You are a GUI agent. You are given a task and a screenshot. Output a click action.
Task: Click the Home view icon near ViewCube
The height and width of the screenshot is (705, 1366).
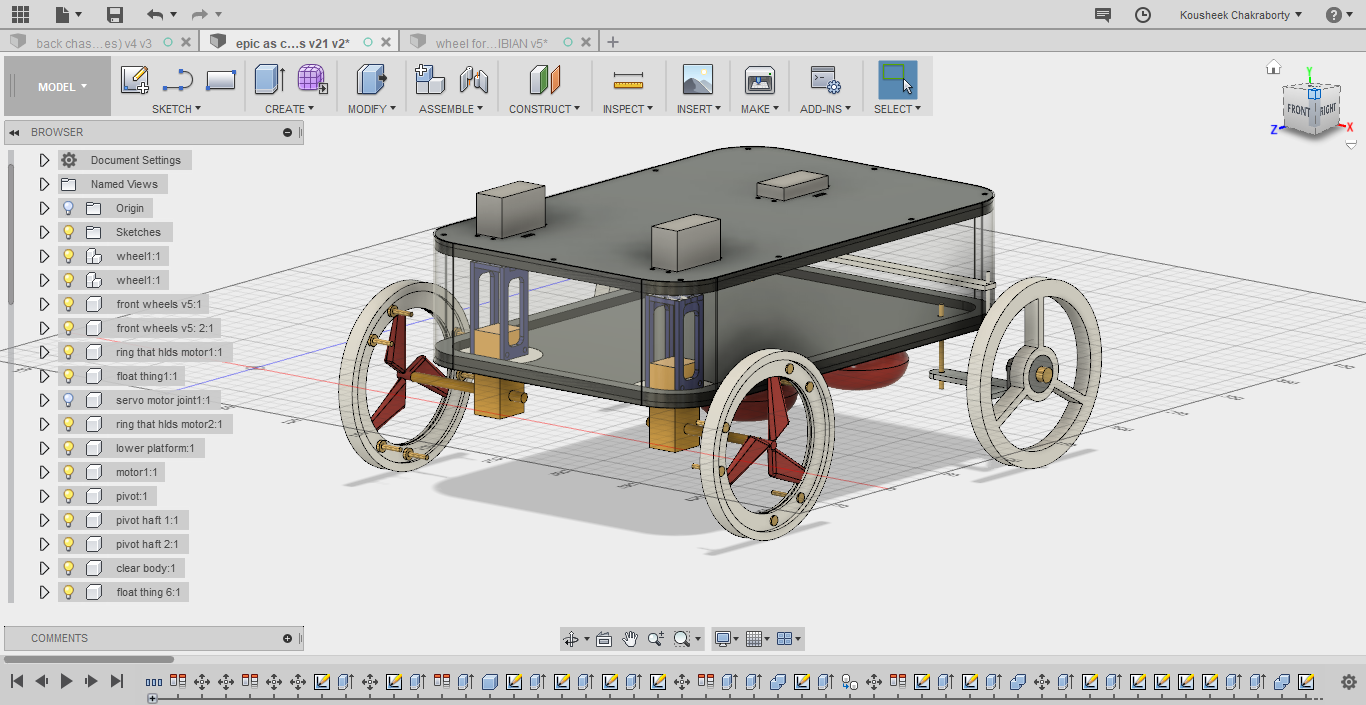click(x=1274, y=68)
